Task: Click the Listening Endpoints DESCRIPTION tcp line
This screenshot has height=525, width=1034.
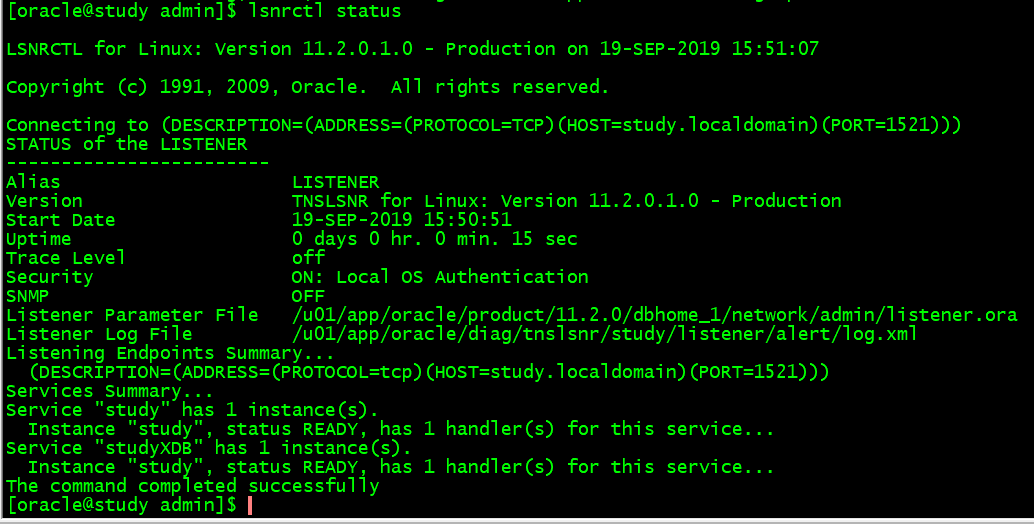Action: [x=429, y=373]
